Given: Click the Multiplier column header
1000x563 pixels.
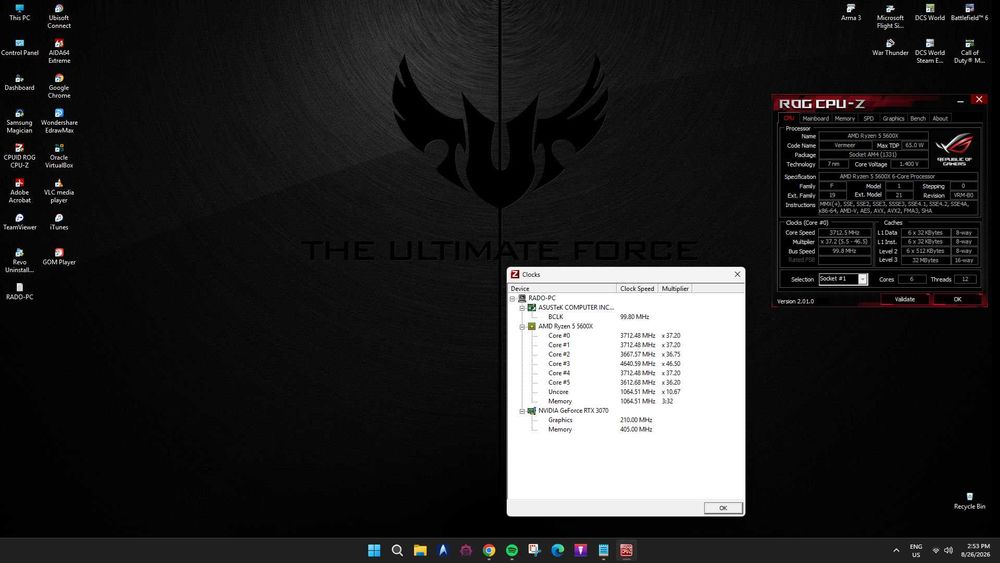Looking at the screenshot, I should 675,289.
